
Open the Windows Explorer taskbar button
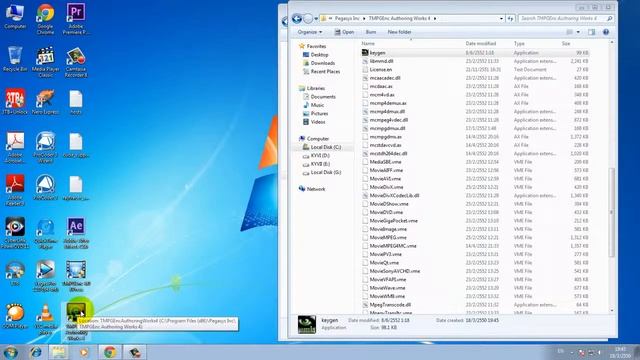tap(59, 352)
